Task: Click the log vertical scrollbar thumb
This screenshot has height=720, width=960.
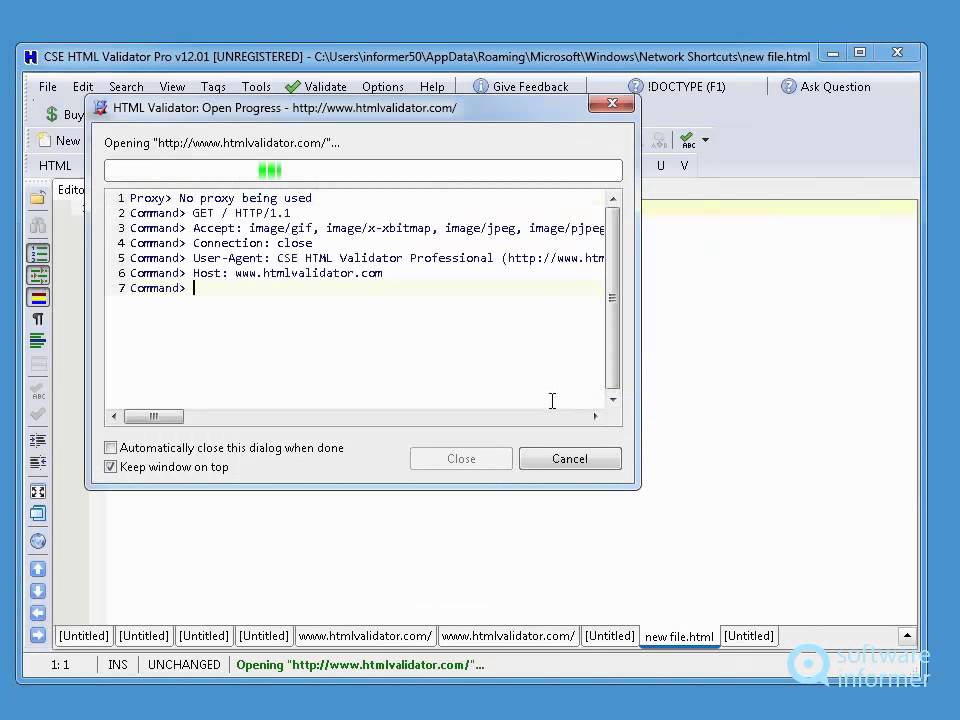Action: point(612,298)
